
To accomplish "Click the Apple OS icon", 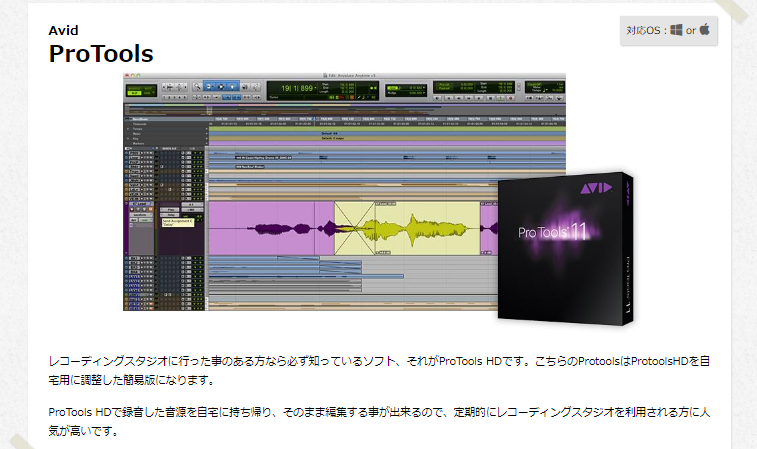I will point(704,29).
